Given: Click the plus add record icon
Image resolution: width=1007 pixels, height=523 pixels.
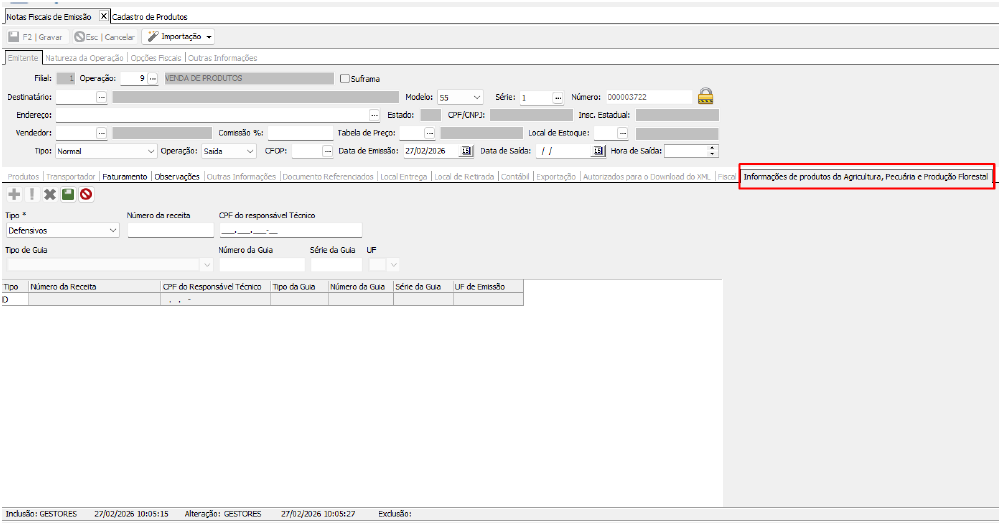Looking at the screenshot, I should coord(13,194).
